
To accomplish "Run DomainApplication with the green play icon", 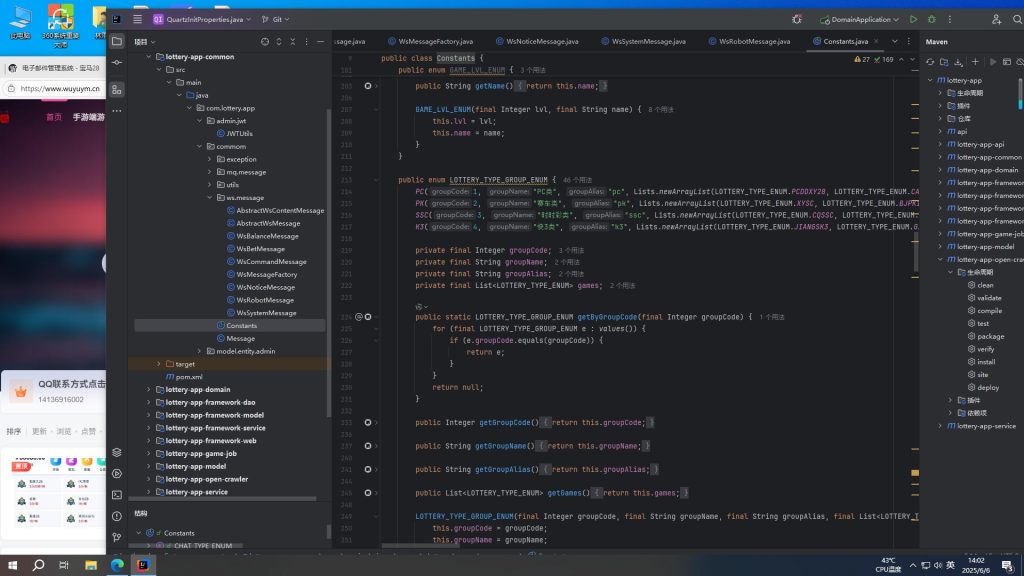I will 913,20.
